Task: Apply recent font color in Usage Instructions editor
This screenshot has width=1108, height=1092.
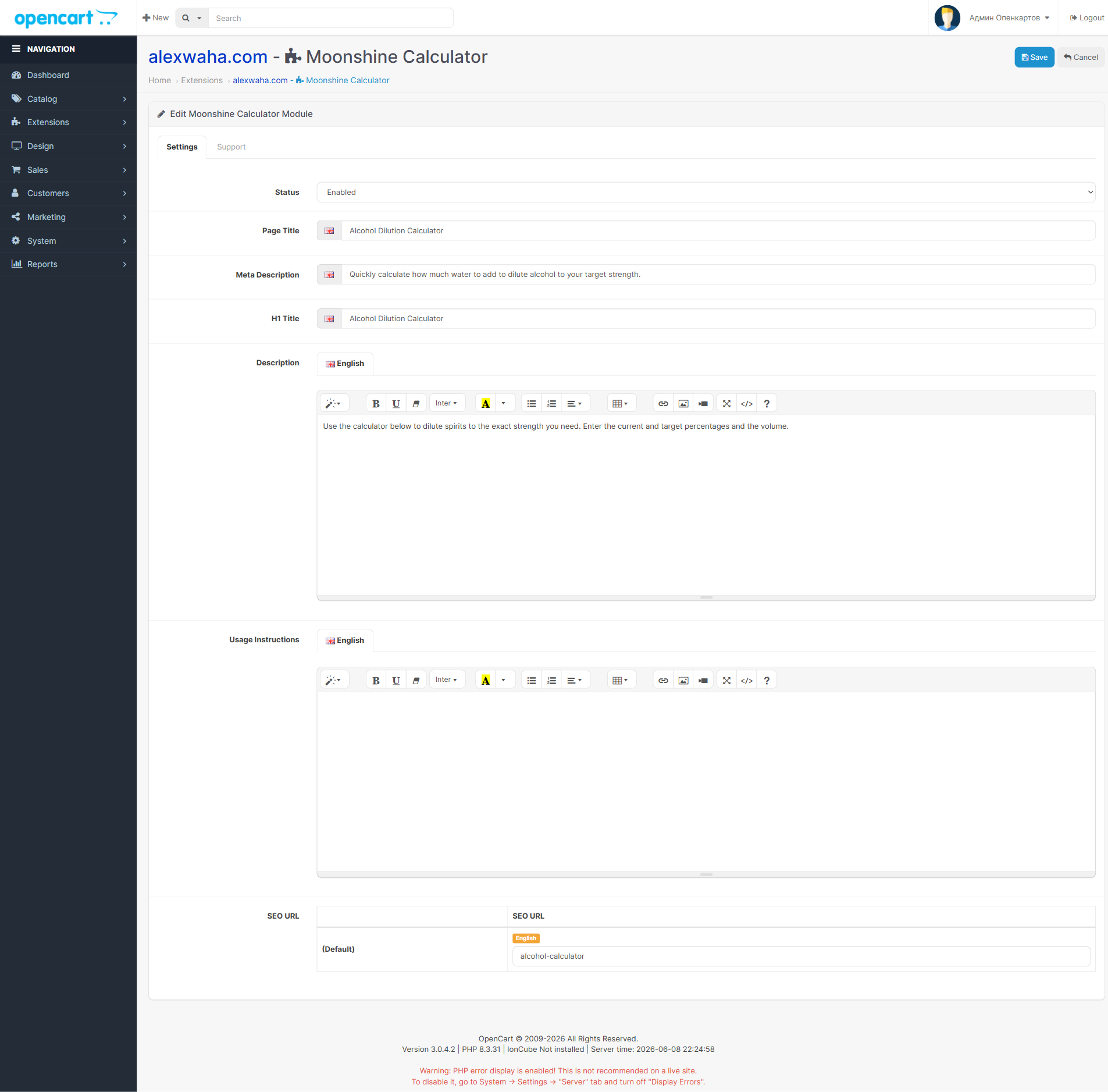Action: click(x=486, y=680)
